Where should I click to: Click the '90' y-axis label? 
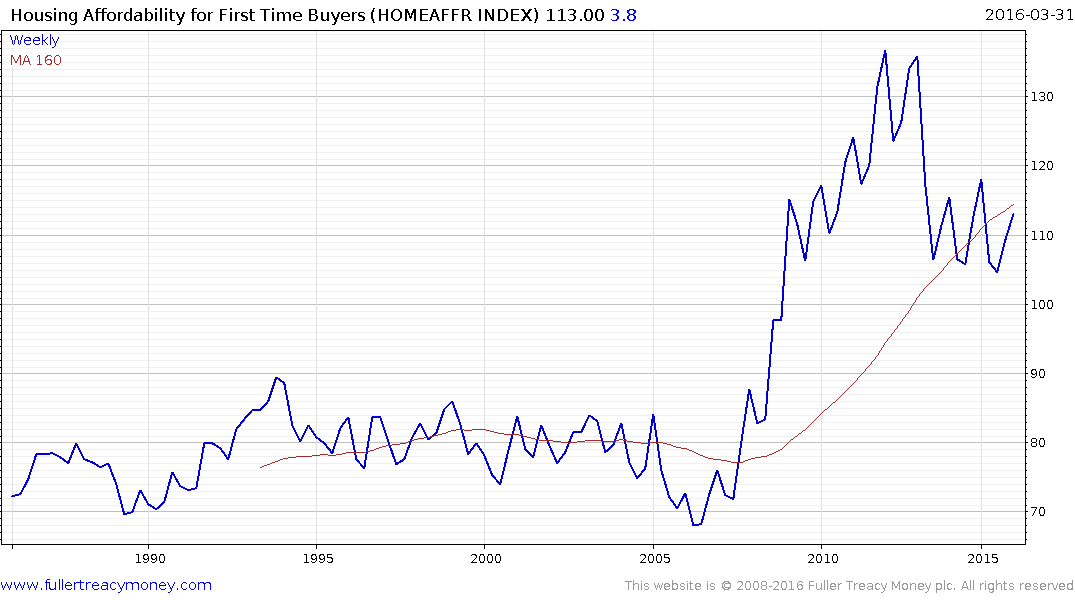click(1038, 374)
